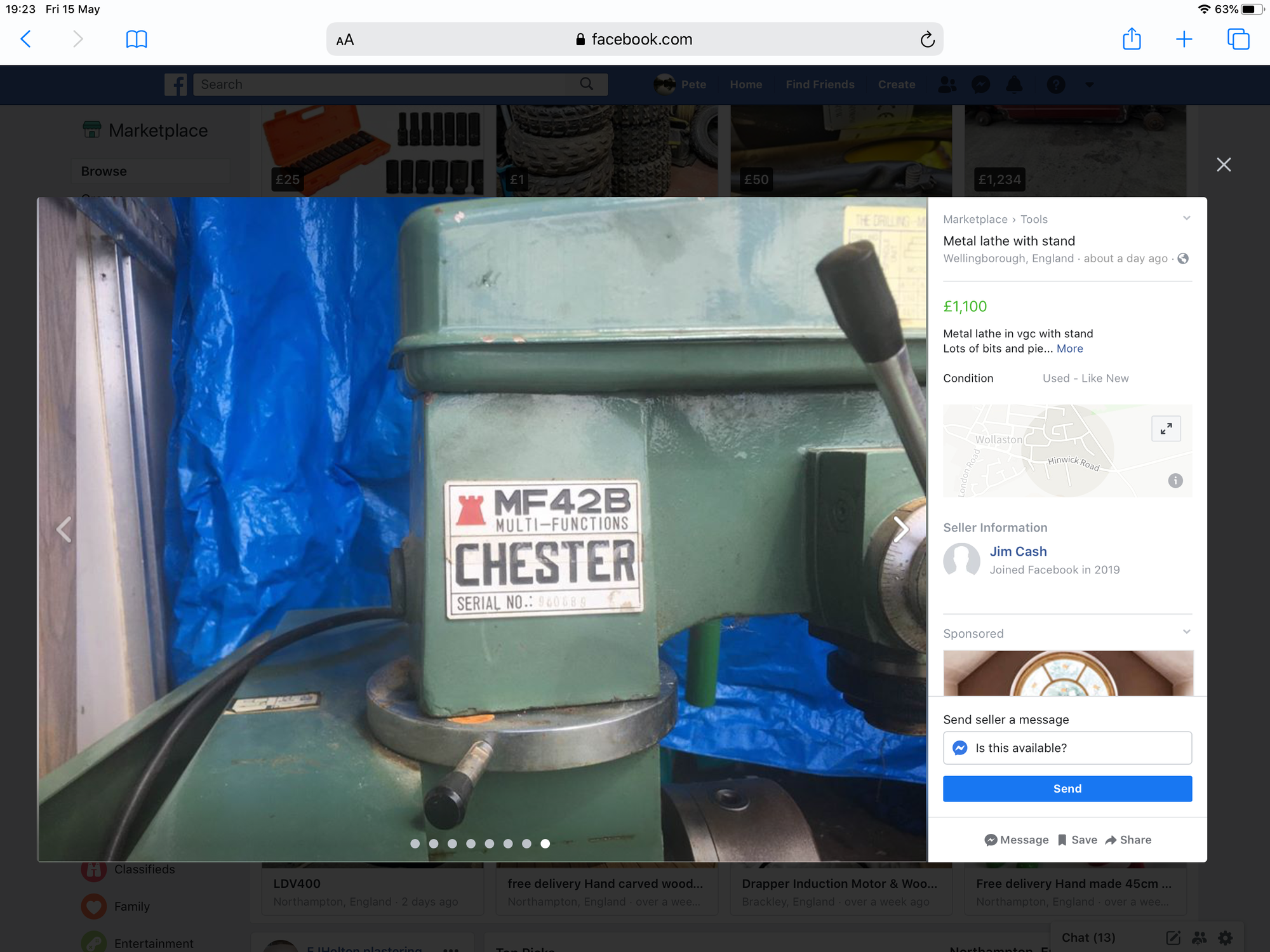Tap Safari back arrow
The width and height of the screenshot is (1270, 952).
pos(26,39)
